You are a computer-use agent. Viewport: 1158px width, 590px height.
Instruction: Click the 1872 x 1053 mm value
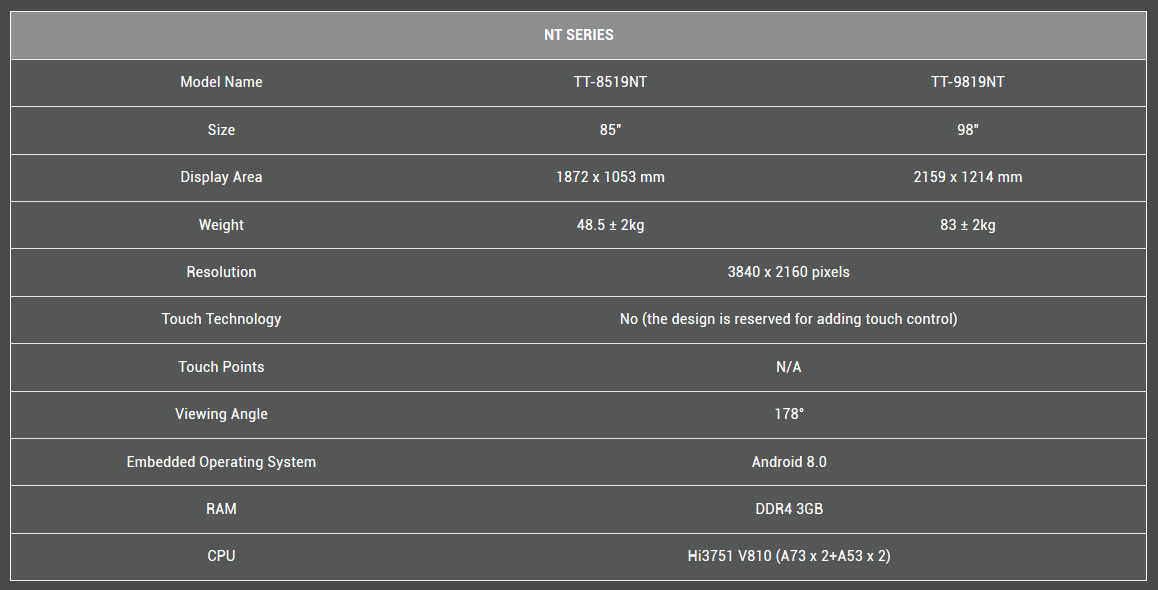click(x=610, y=177)
